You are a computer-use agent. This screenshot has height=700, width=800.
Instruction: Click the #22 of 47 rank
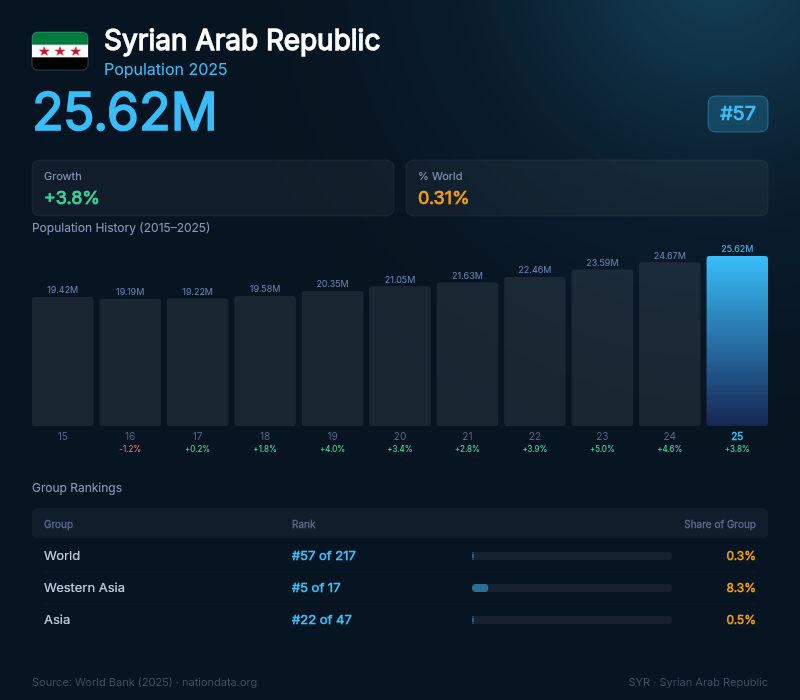(321, 619)
